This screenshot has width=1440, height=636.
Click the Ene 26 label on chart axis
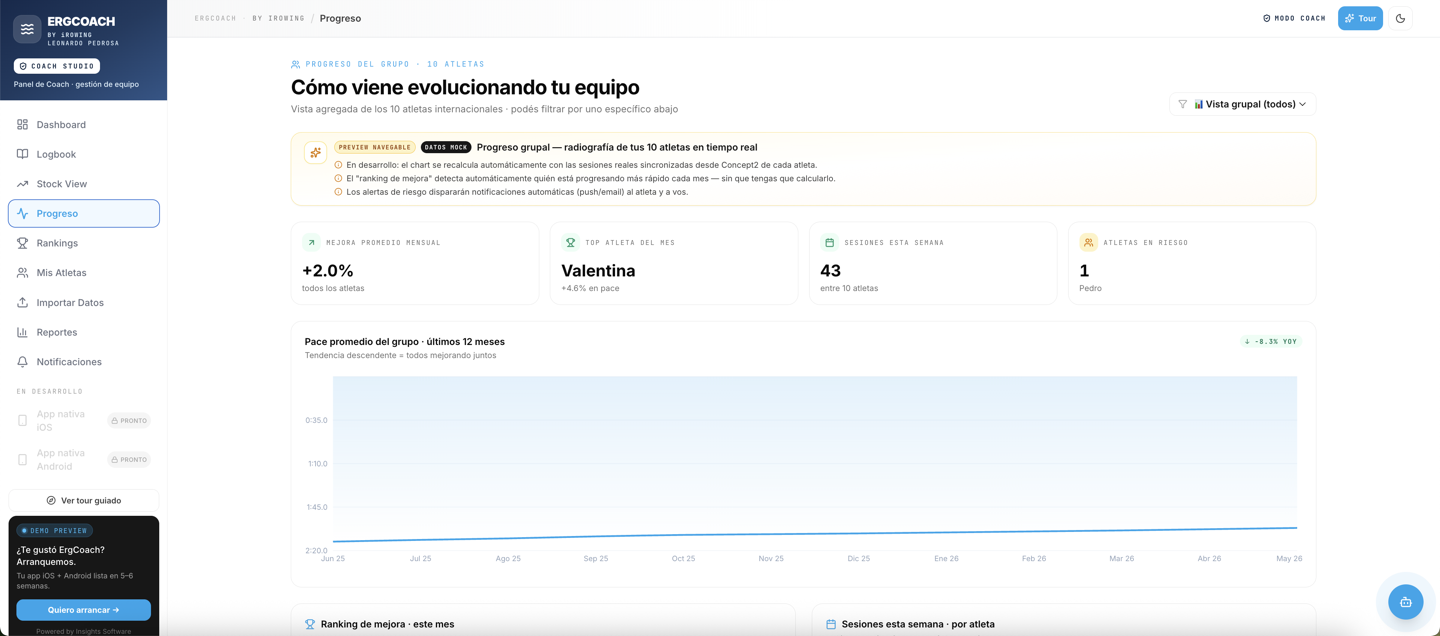[946, 559]
